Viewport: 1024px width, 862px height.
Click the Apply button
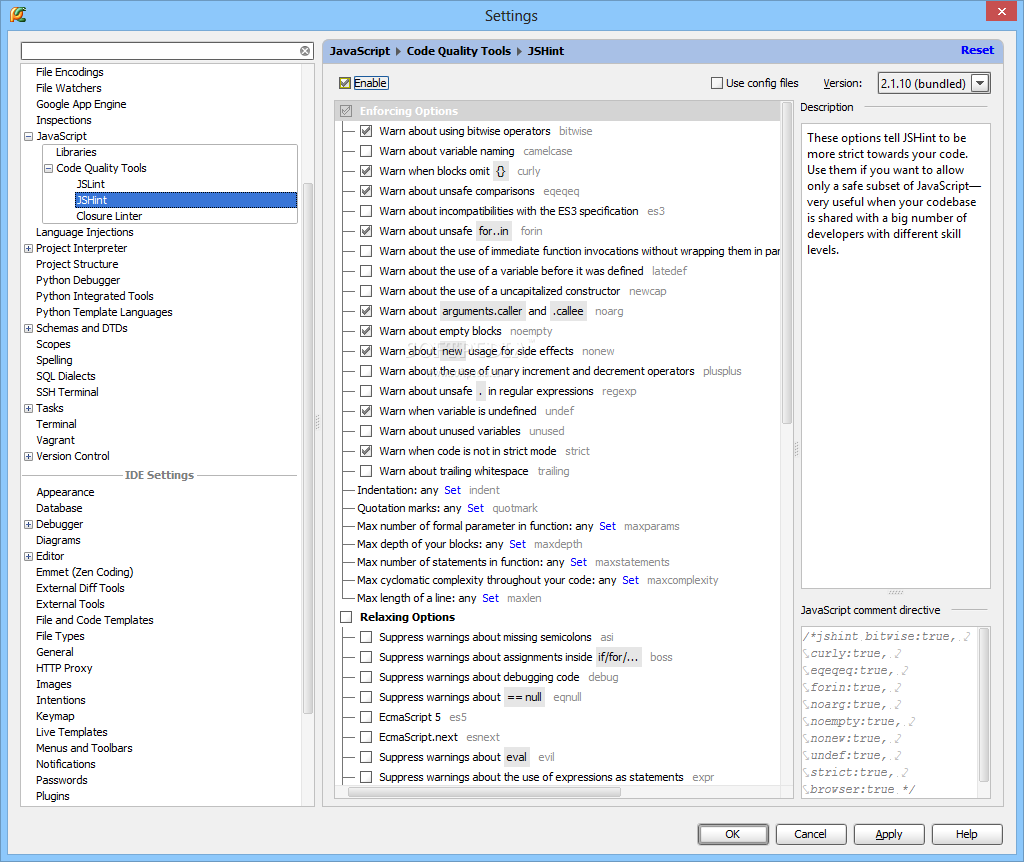click(889, 835)
